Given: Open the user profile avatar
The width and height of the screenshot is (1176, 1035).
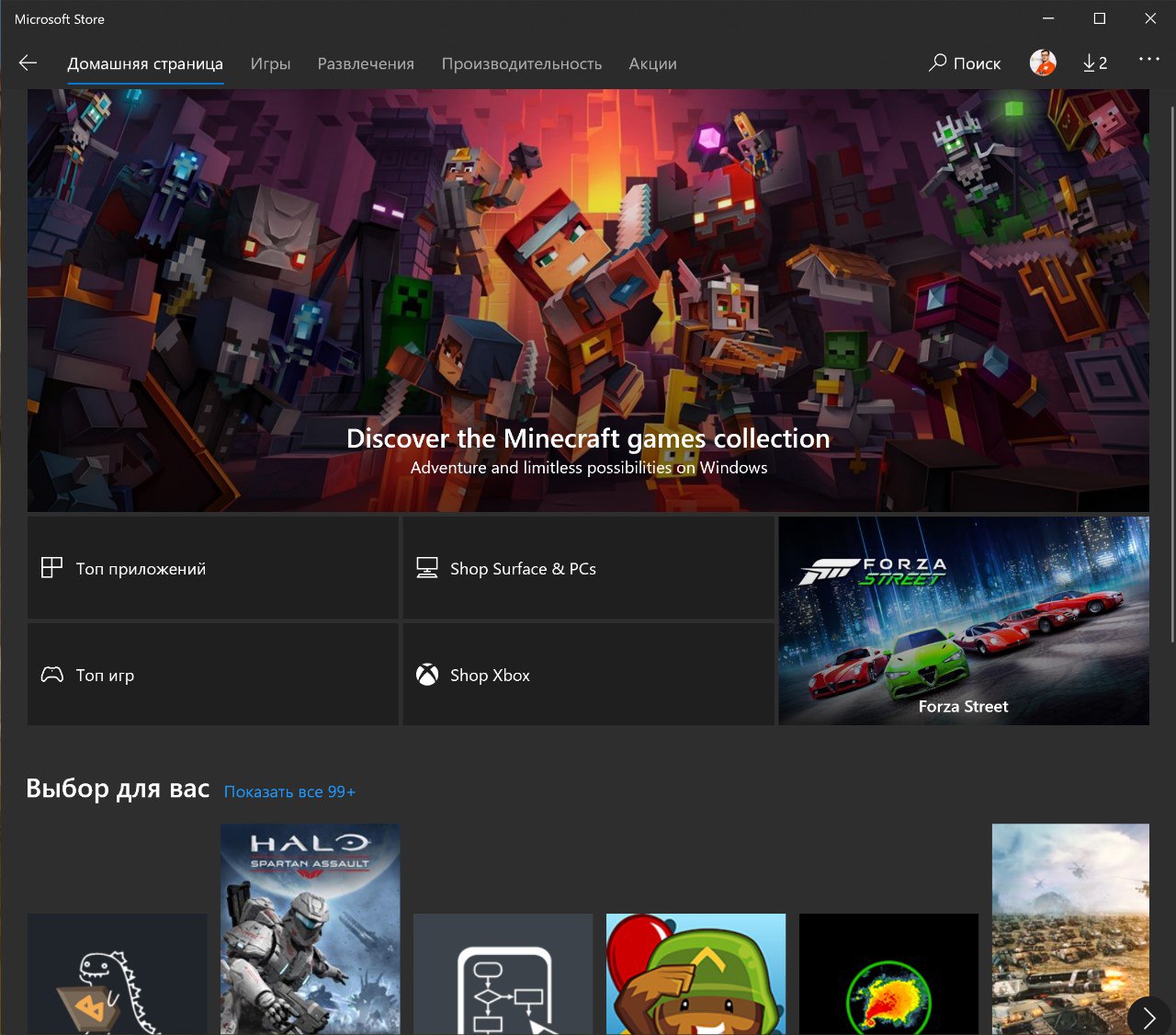Looking at the screenshot, I should 1043,63.
